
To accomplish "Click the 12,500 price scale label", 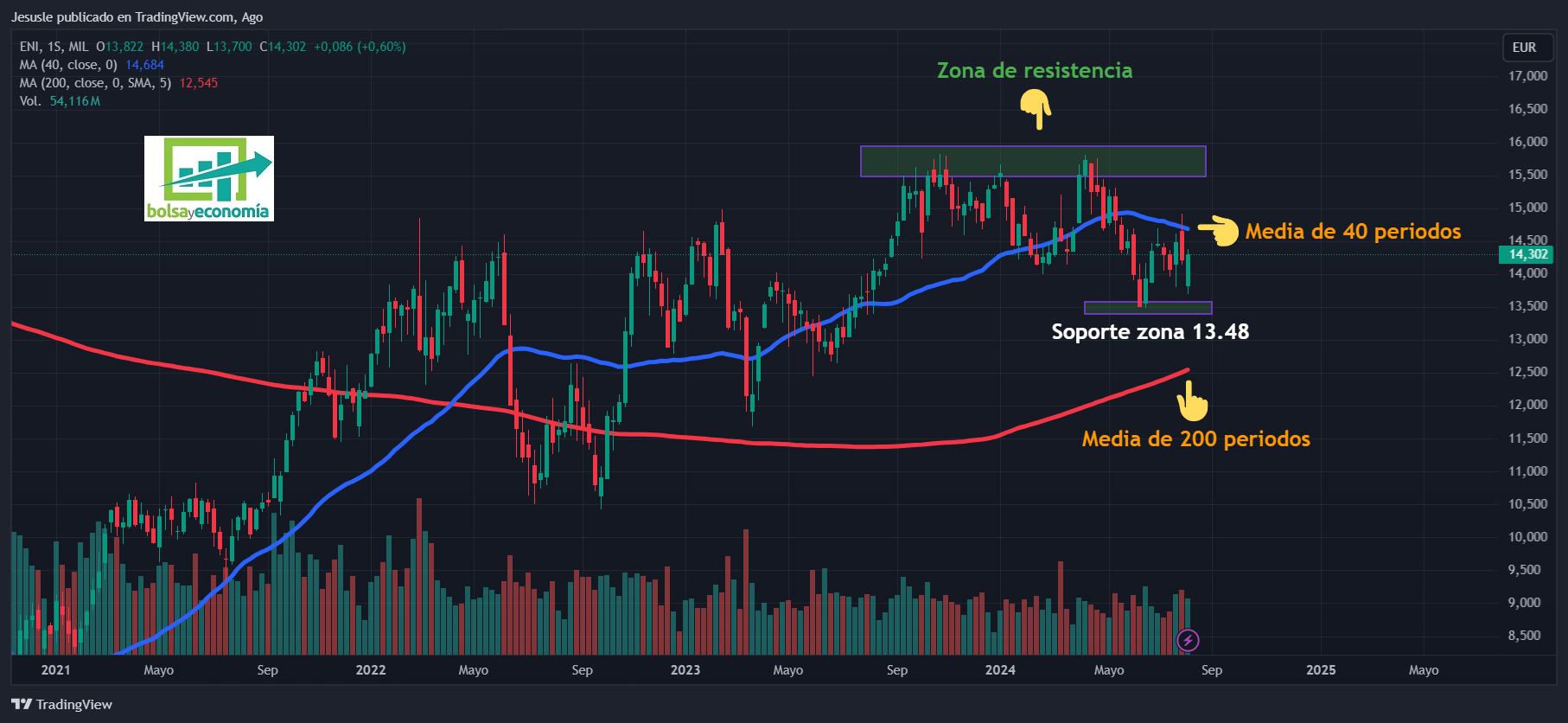I will click(1528, 372).
